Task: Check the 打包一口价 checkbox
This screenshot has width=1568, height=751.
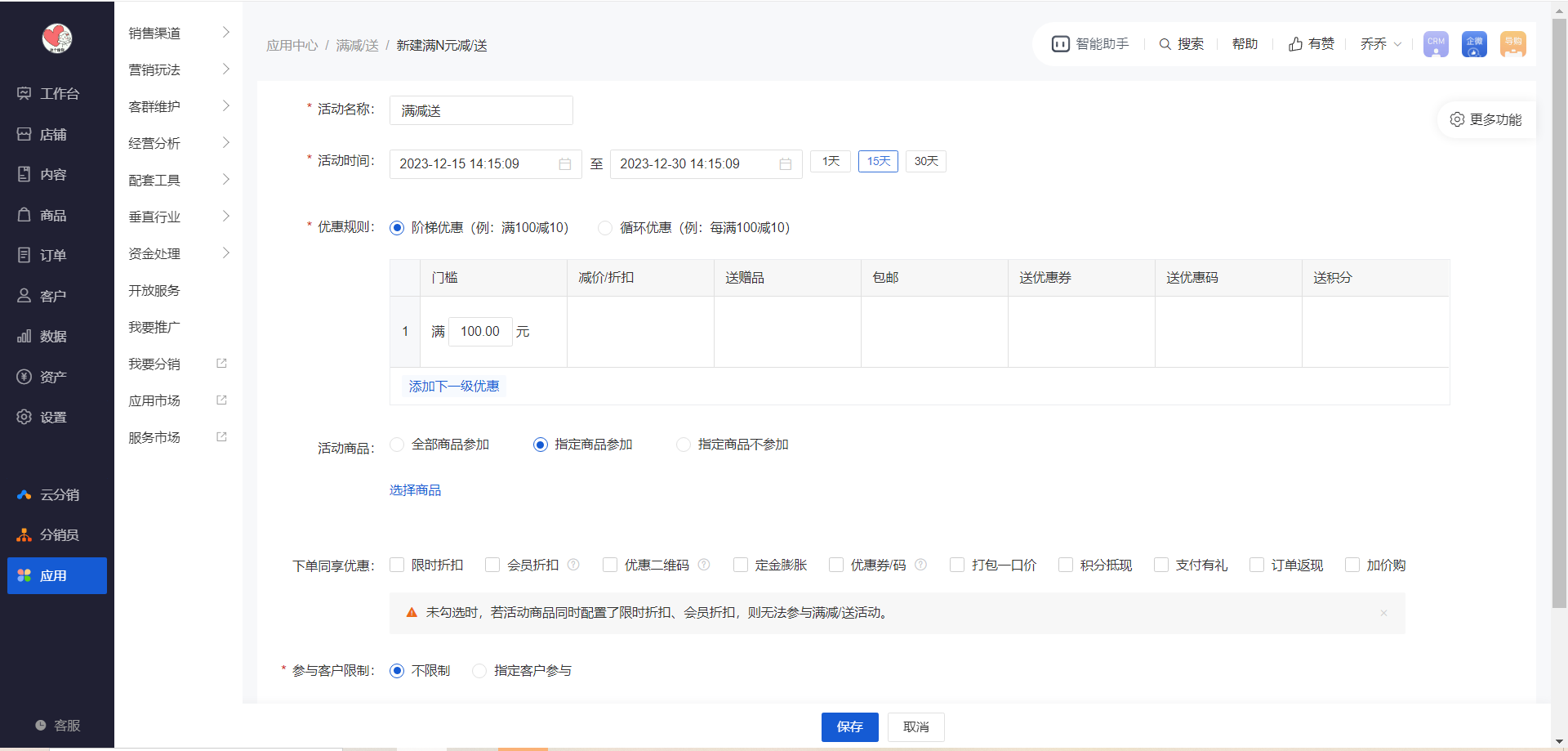Action: (957, 565)
